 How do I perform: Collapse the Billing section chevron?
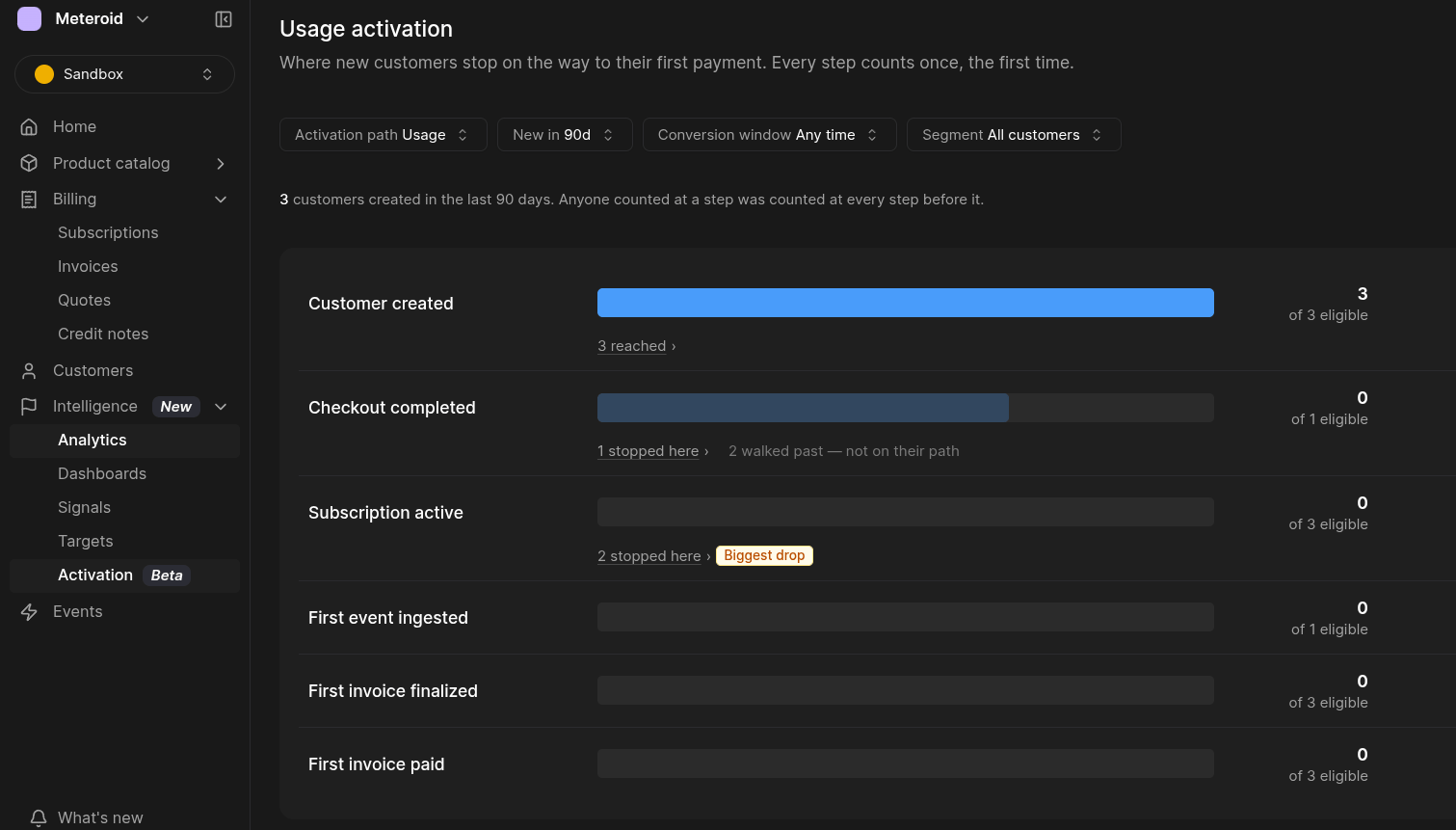point(221,200)
